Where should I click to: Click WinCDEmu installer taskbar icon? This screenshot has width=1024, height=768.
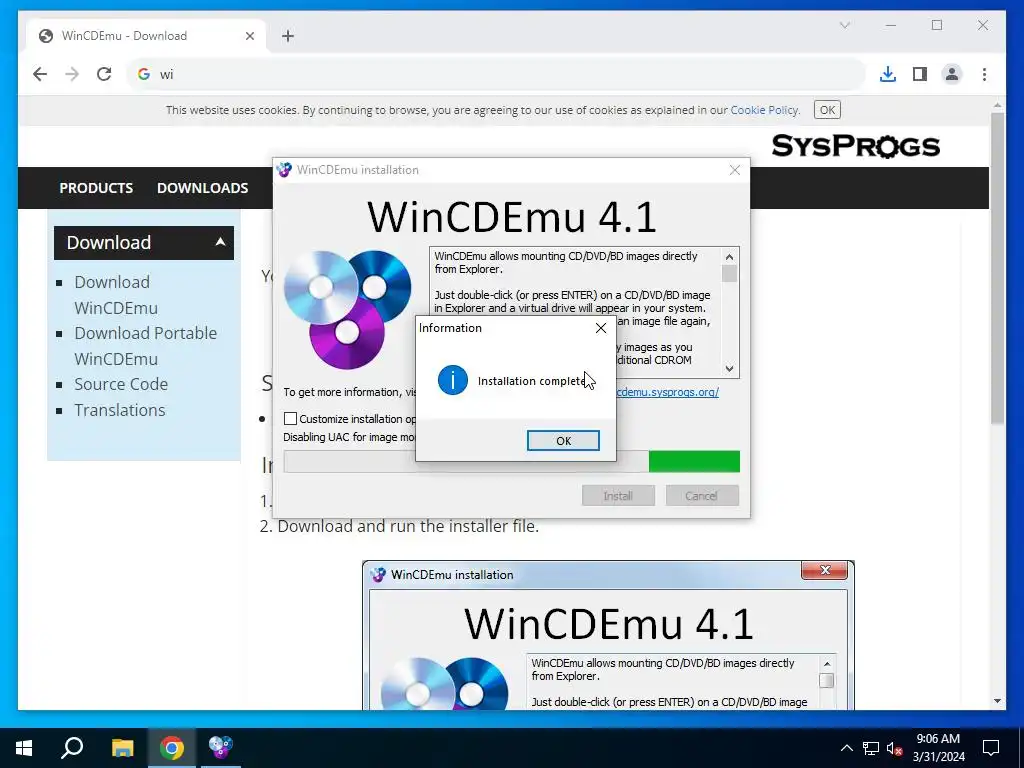(x=221, y=748)
